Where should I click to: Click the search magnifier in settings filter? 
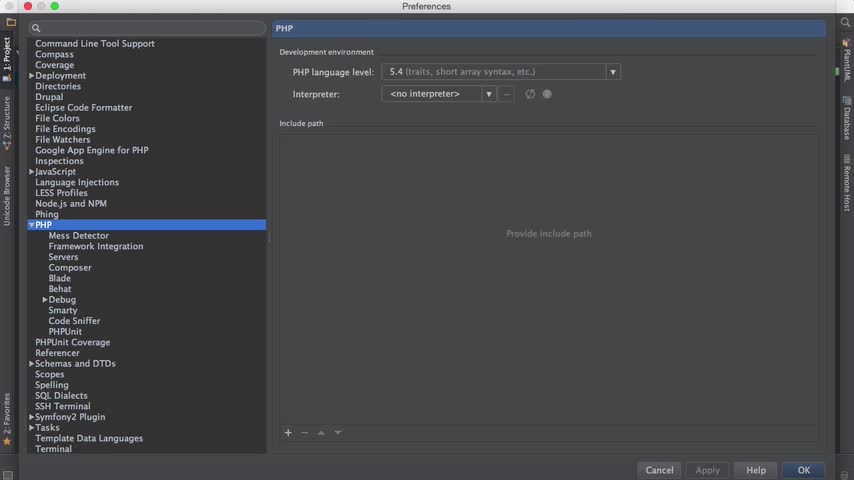click(x=36, y=28)
